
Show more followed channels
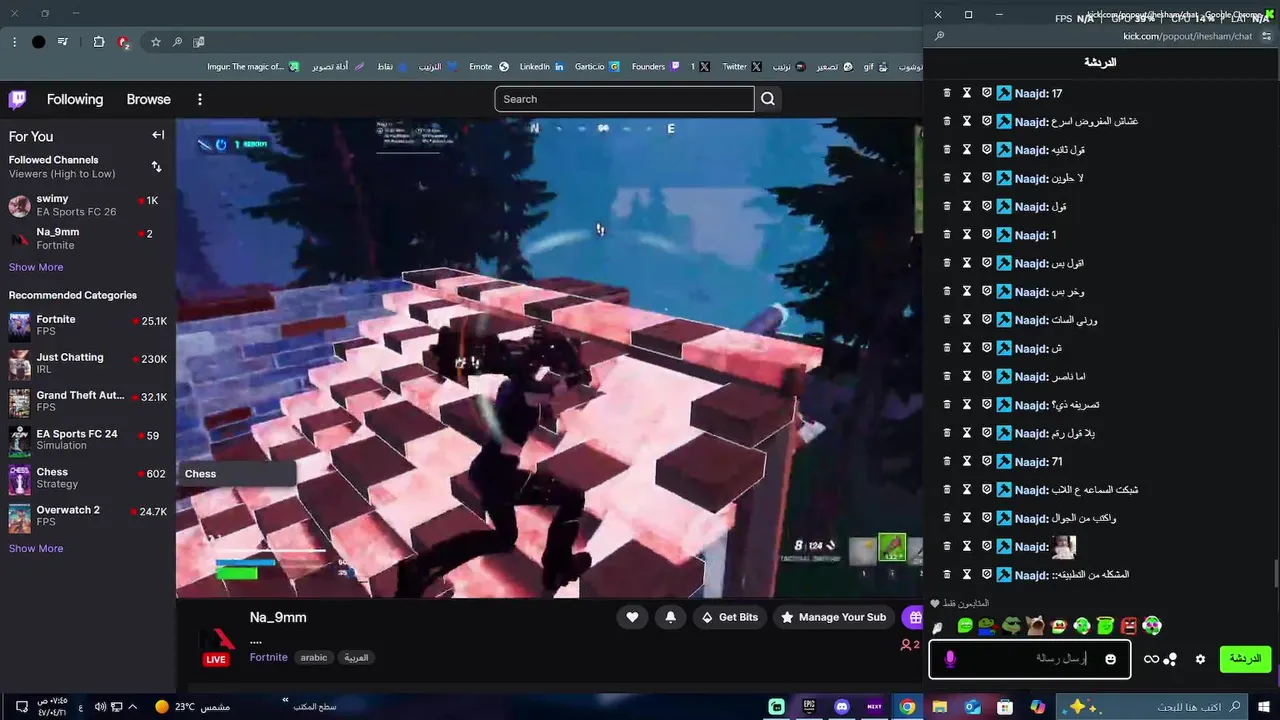point(36,267)
